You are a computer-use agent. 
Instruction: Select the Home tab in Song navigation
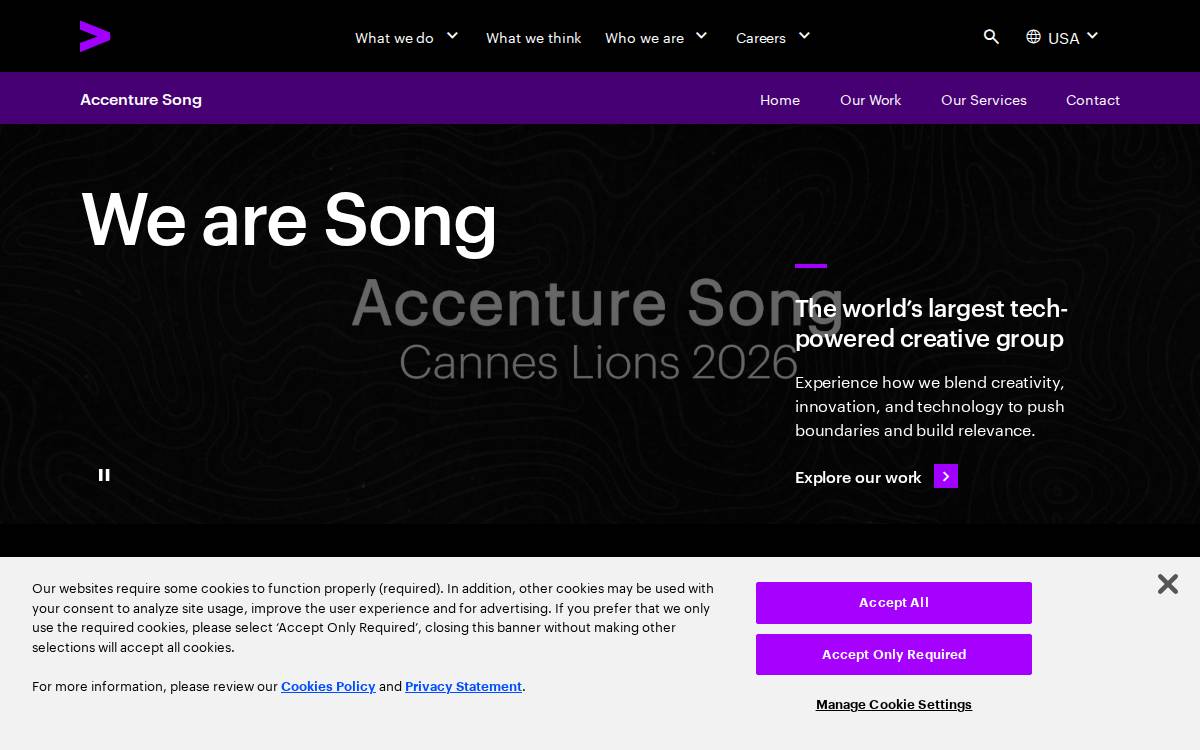point(780,100)
